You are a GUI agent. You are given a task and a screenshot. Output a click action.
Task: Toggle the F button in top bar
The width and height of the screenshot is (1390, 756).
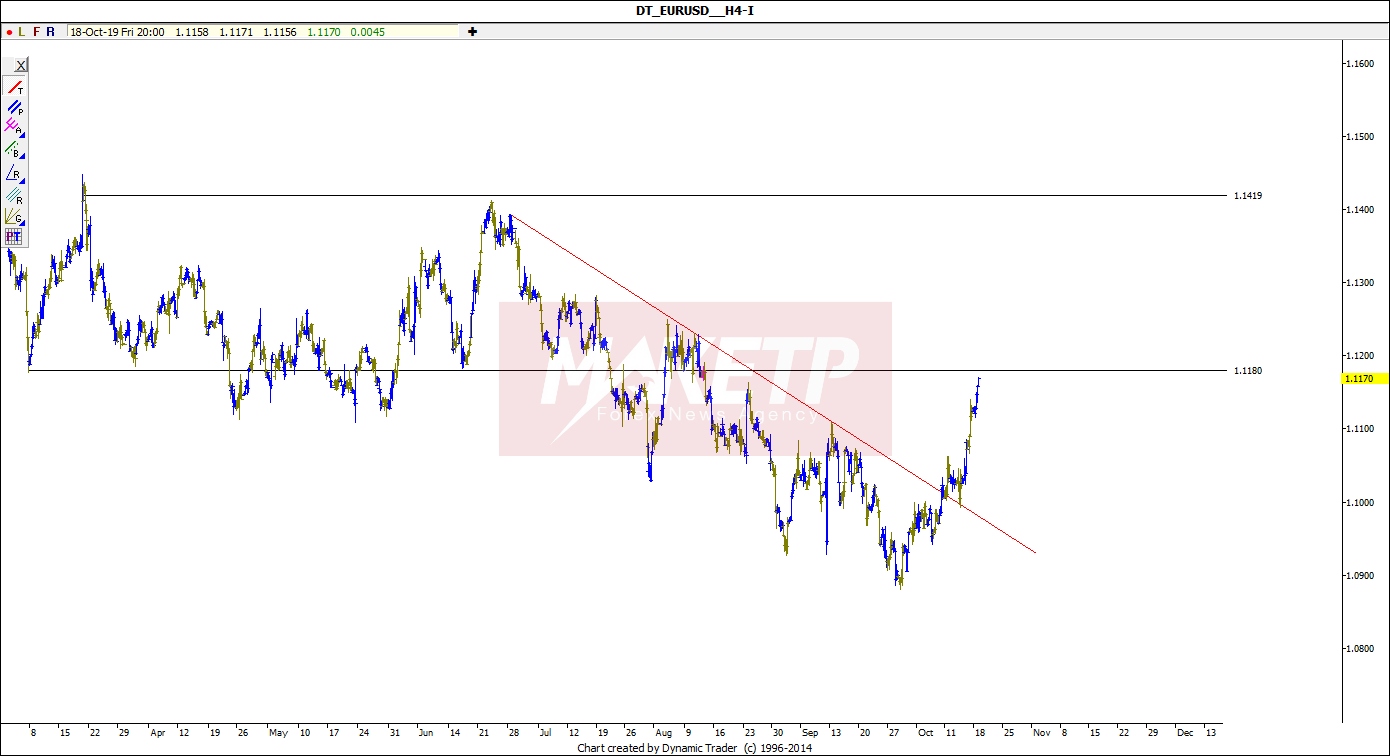(x=37, y=32)
